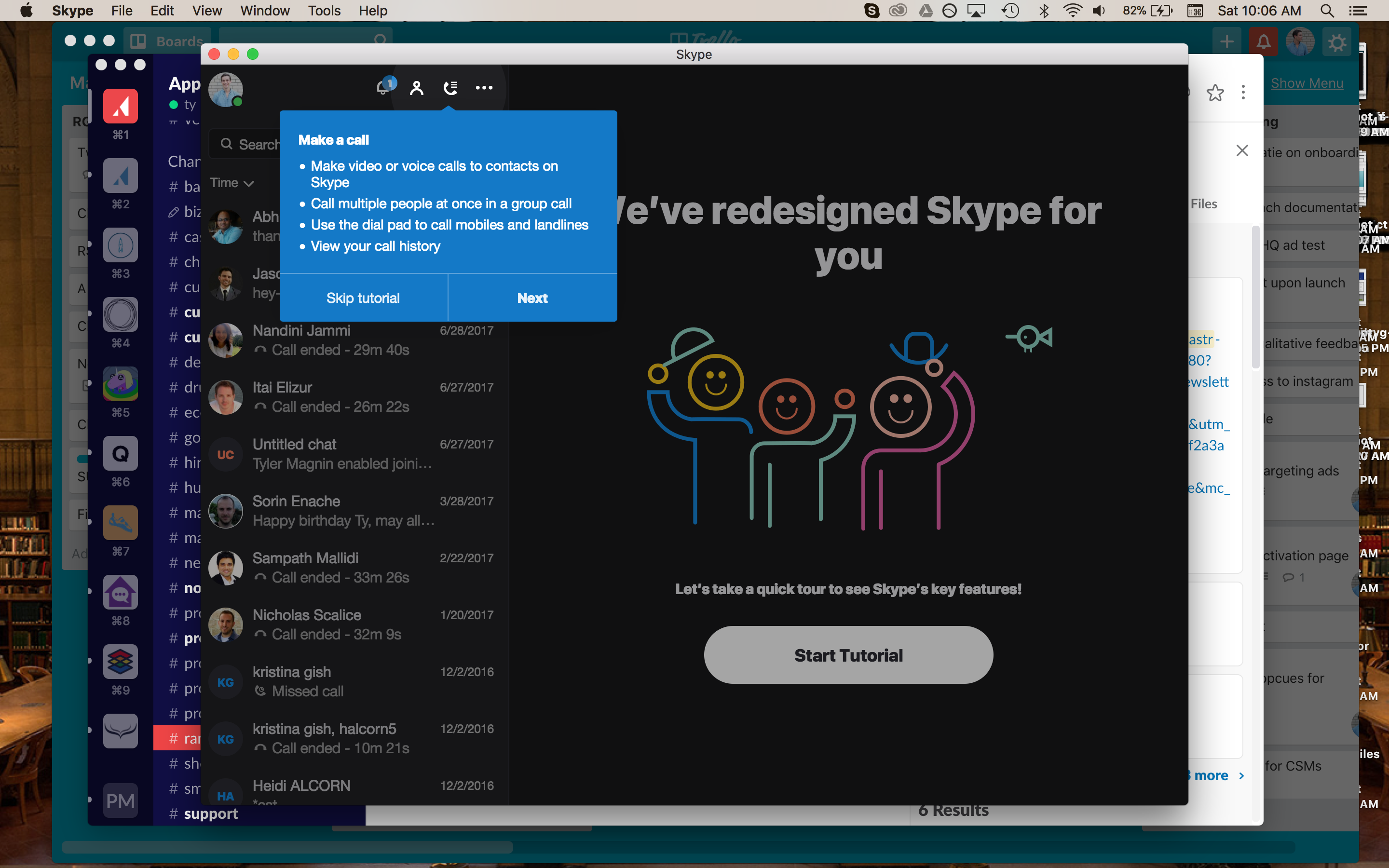1389x868 pixels.
Task: Click the Google Drive menu bar icon
Action: tap(925, 10)
